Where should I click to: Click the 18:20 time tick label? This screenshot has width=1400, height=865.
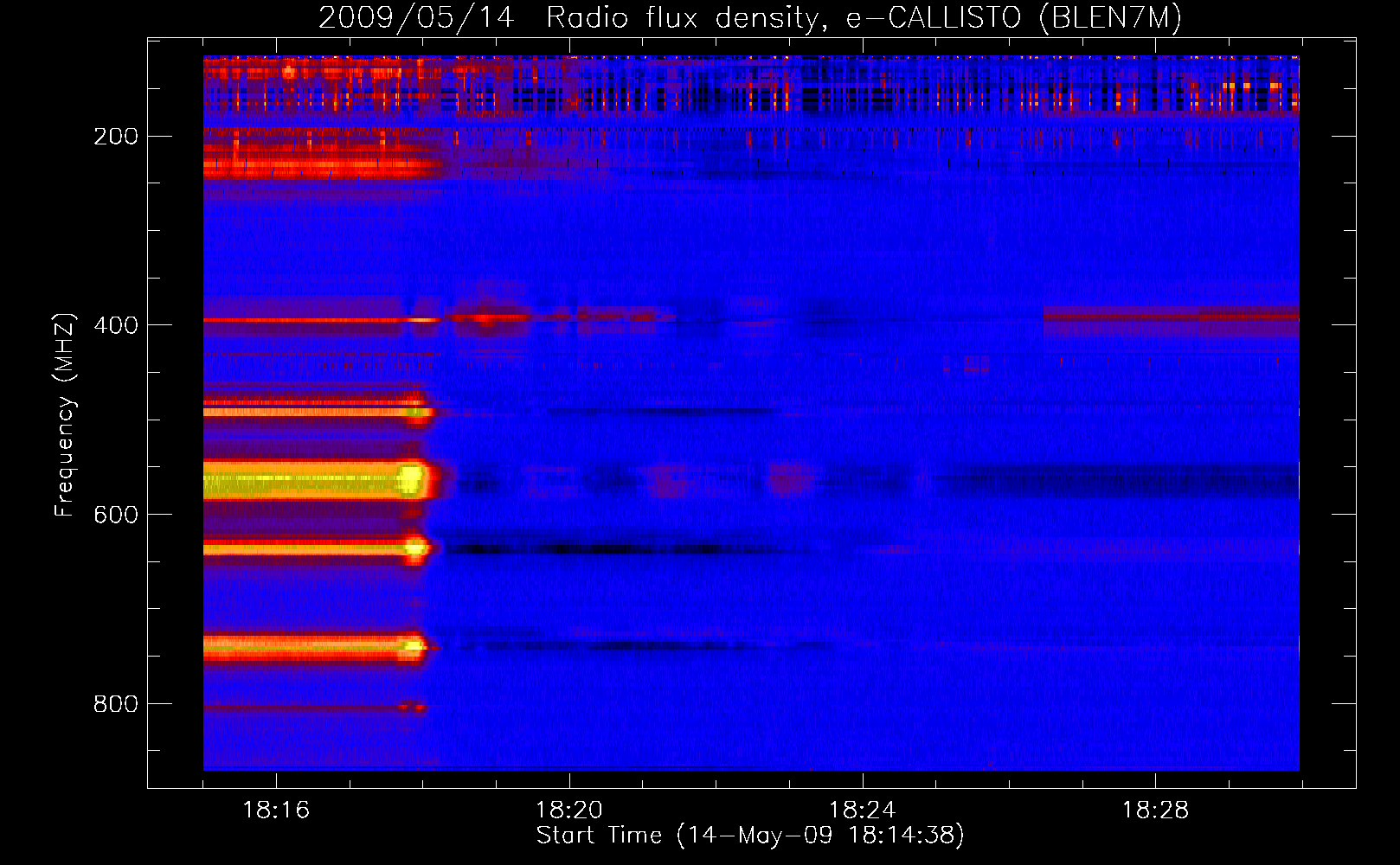coord(569,811)
